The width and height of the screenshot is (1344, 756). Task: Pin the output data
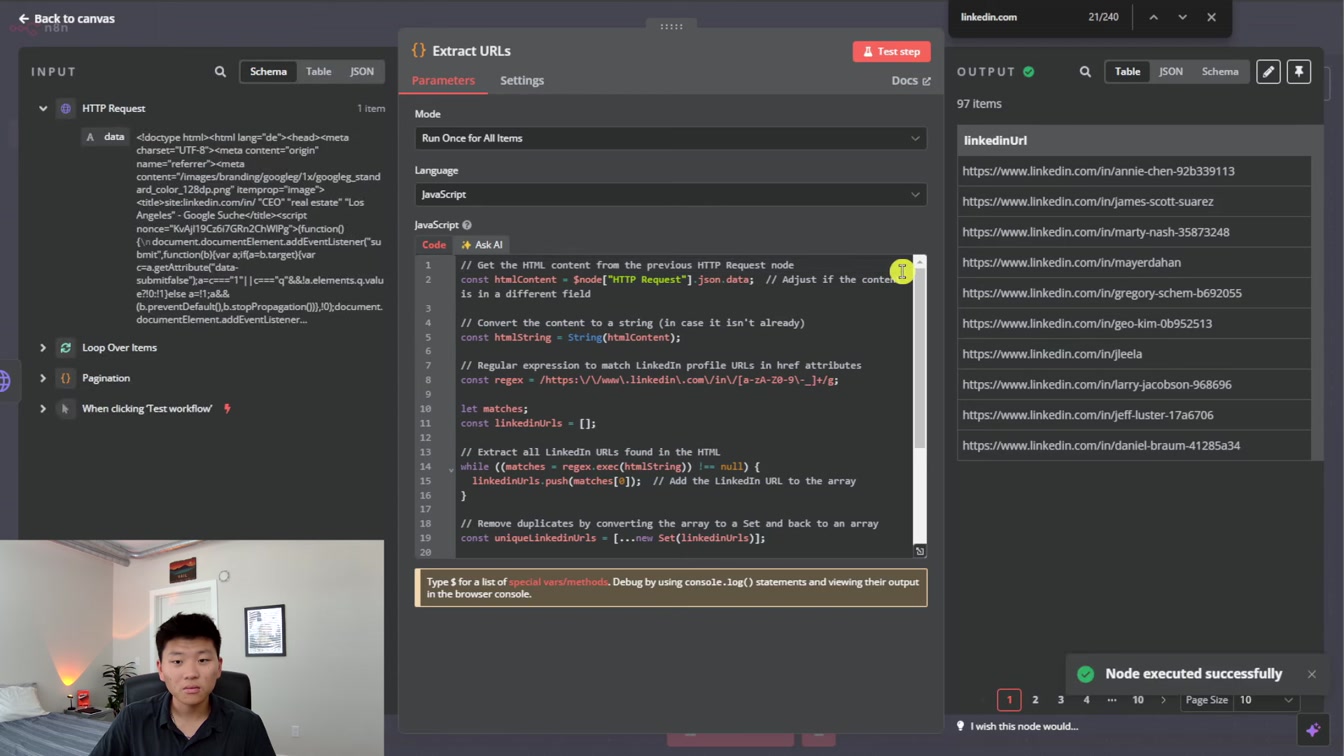(1299, 72)
